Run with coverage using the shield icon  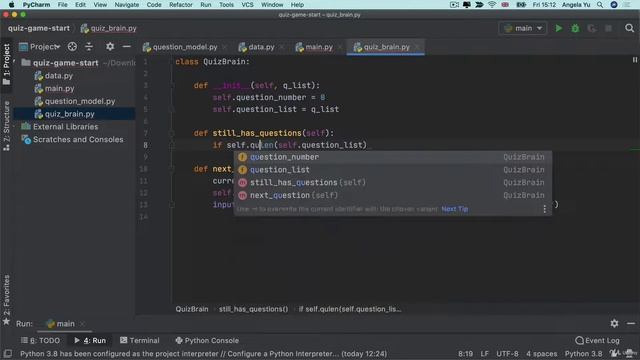(x=591, y=28)
